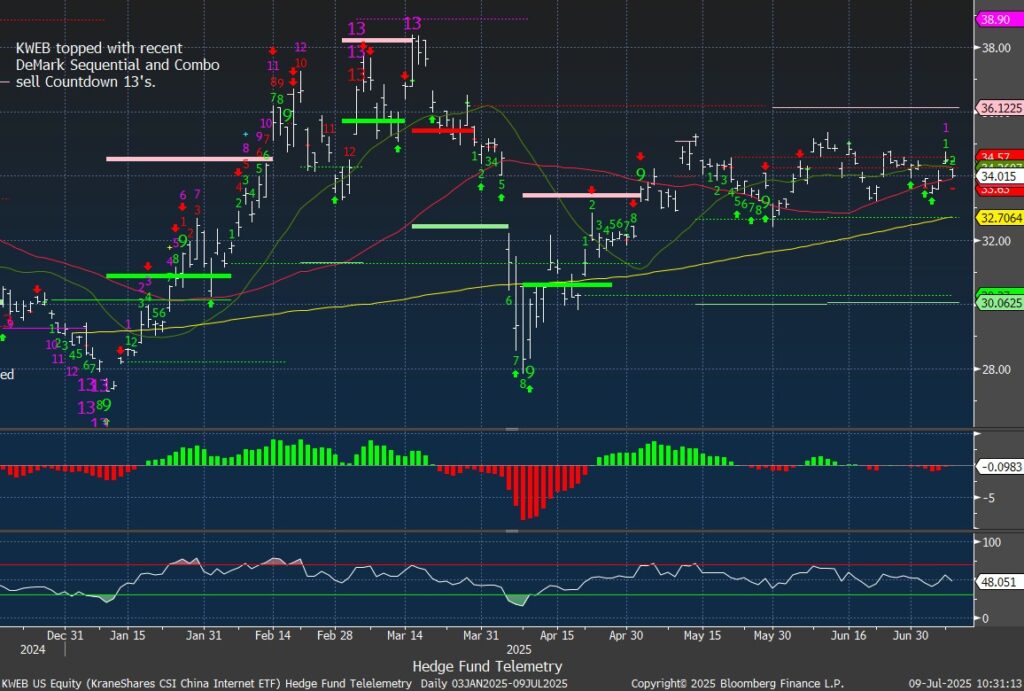Image resolution: width=1024 pixels, height=691 pixels.
Task: Select the May 15 date label
Action: pos(703,635)
